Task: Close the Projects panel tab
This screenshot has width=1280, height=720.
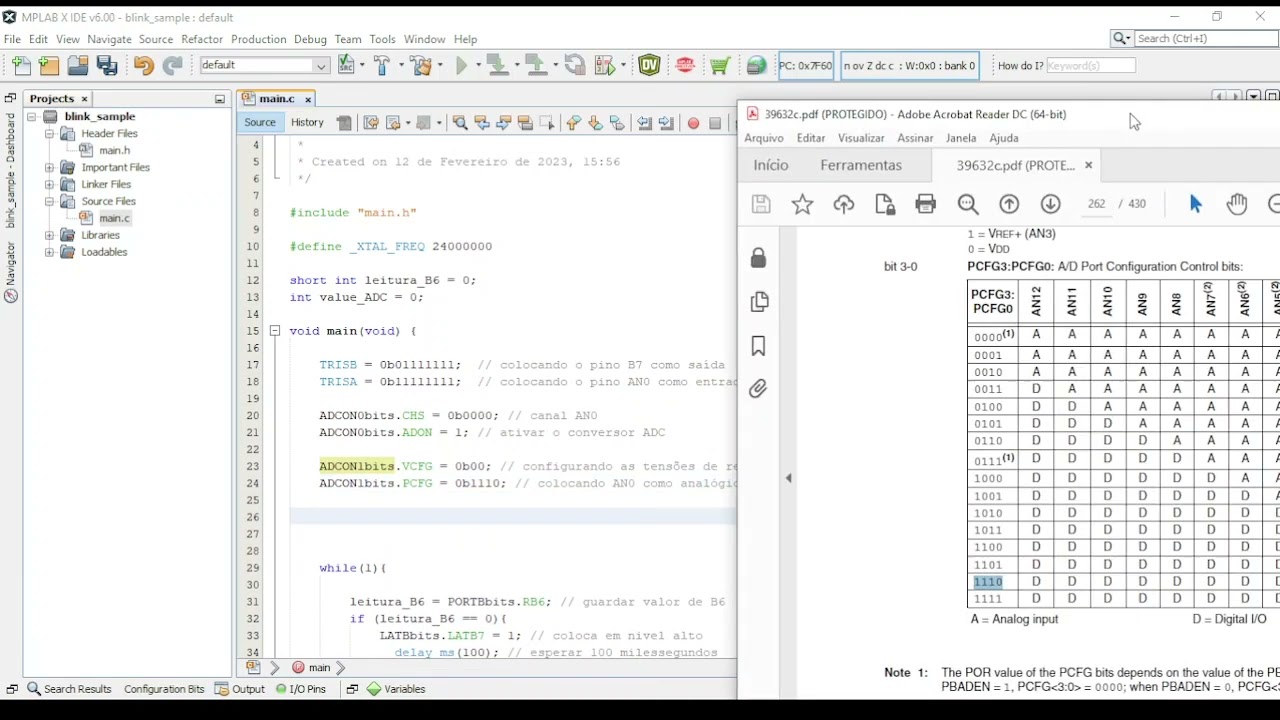Action: point(84,99)
